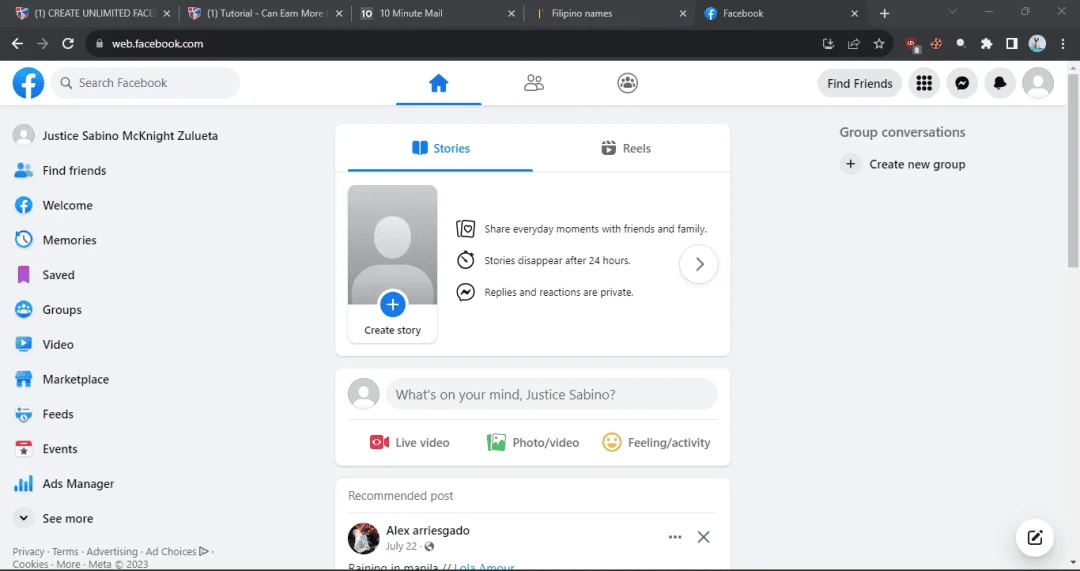Dismiss the Alex arriesgado recommended post
Image resolution: width=1080 pixels, height=571 pixels.
(703, 537)
